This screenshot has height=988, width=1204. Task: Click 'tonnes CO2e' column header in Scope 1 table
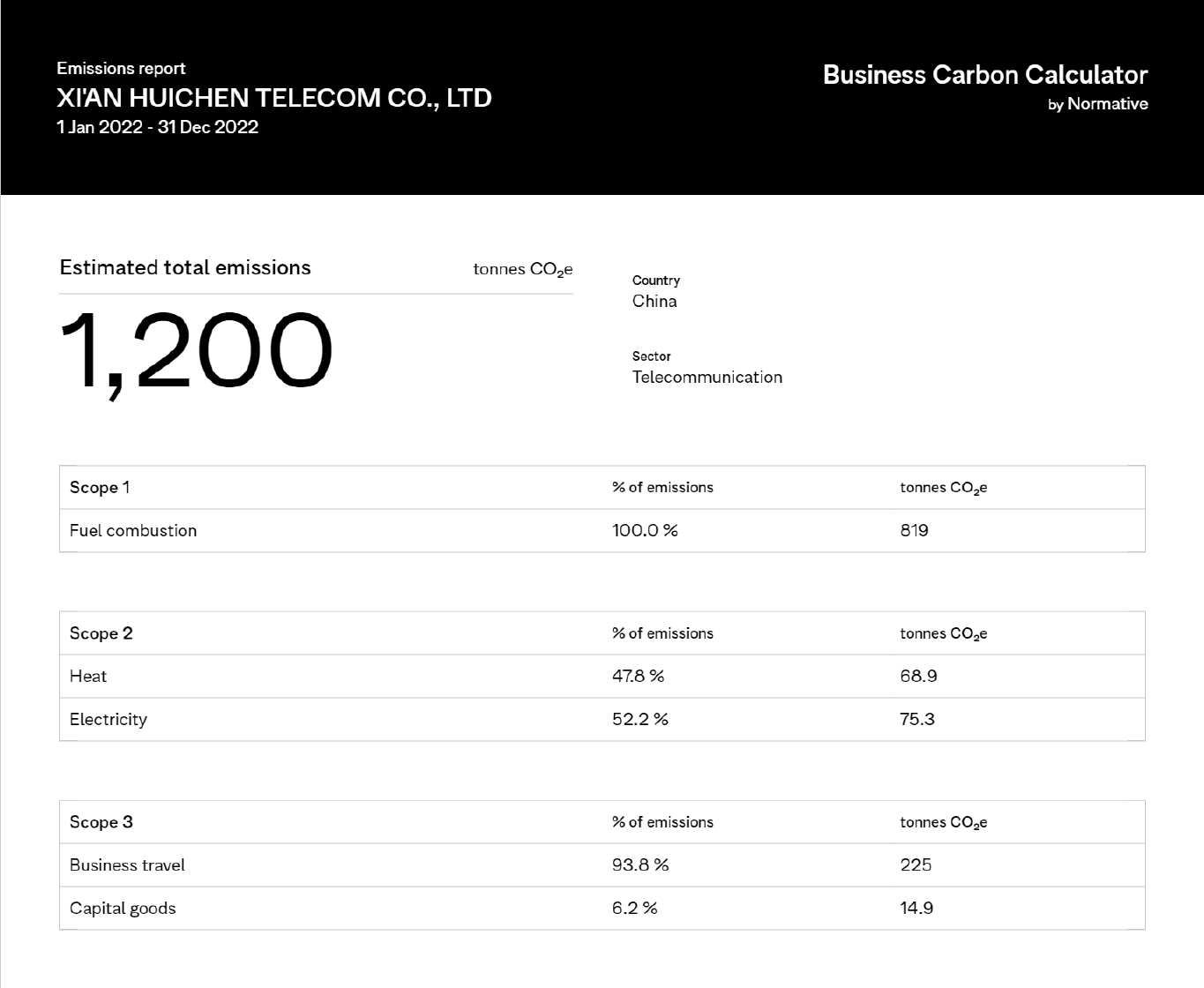943,489
